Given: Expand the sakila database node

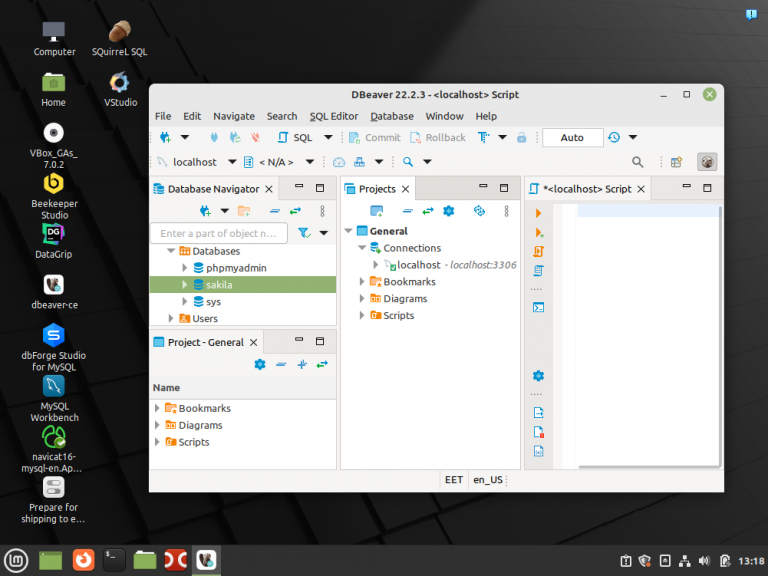Looking at the screenshot, I should coord(185,285).
